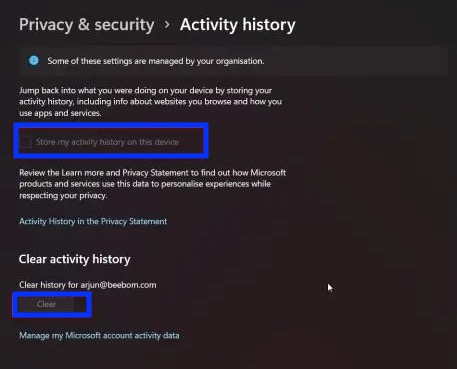Image resolution: width=457 pixels, height=369 pixels.
Task: Click the 'Clear history for arjun@beebom.com' text
Action: [88, 285]
